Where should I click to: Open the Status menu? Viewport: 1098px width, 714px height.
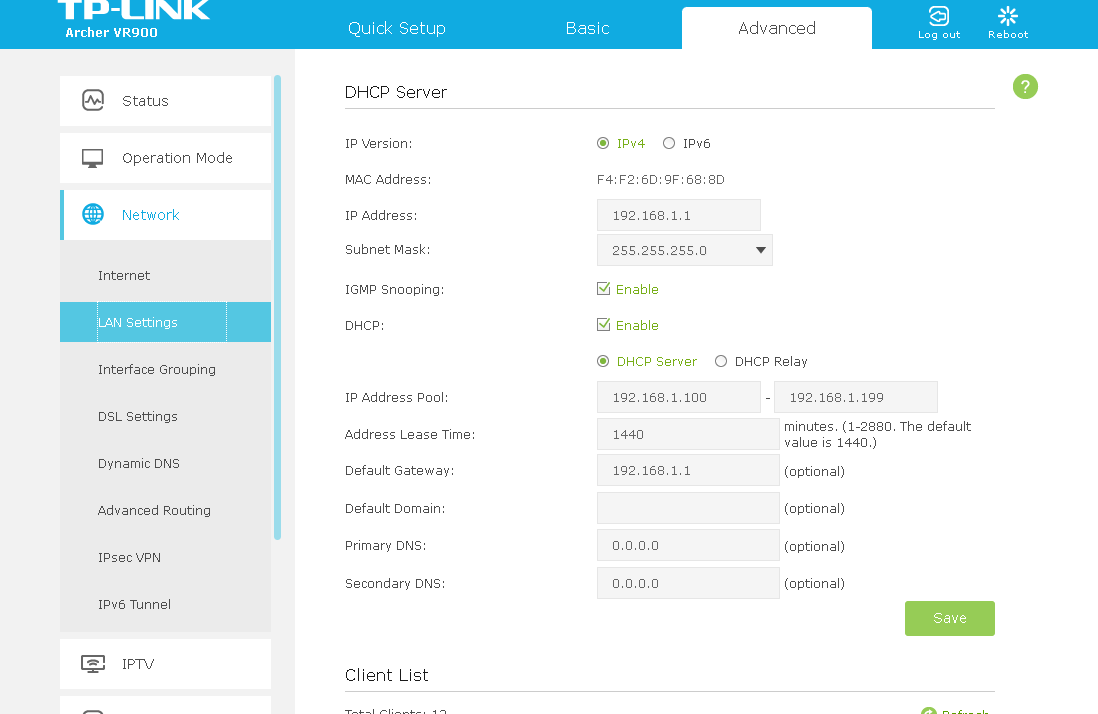click(165, 101)
